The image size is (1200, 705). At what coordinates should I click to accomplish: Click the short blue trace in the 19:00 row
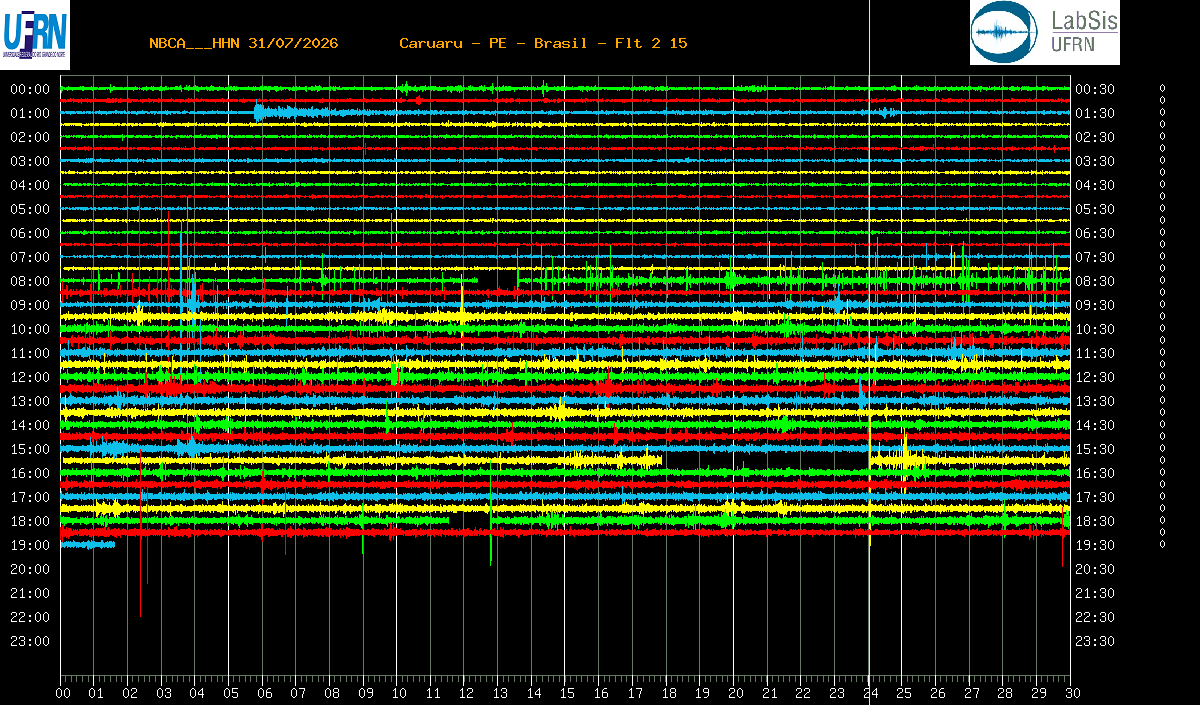tap(88, 544)
